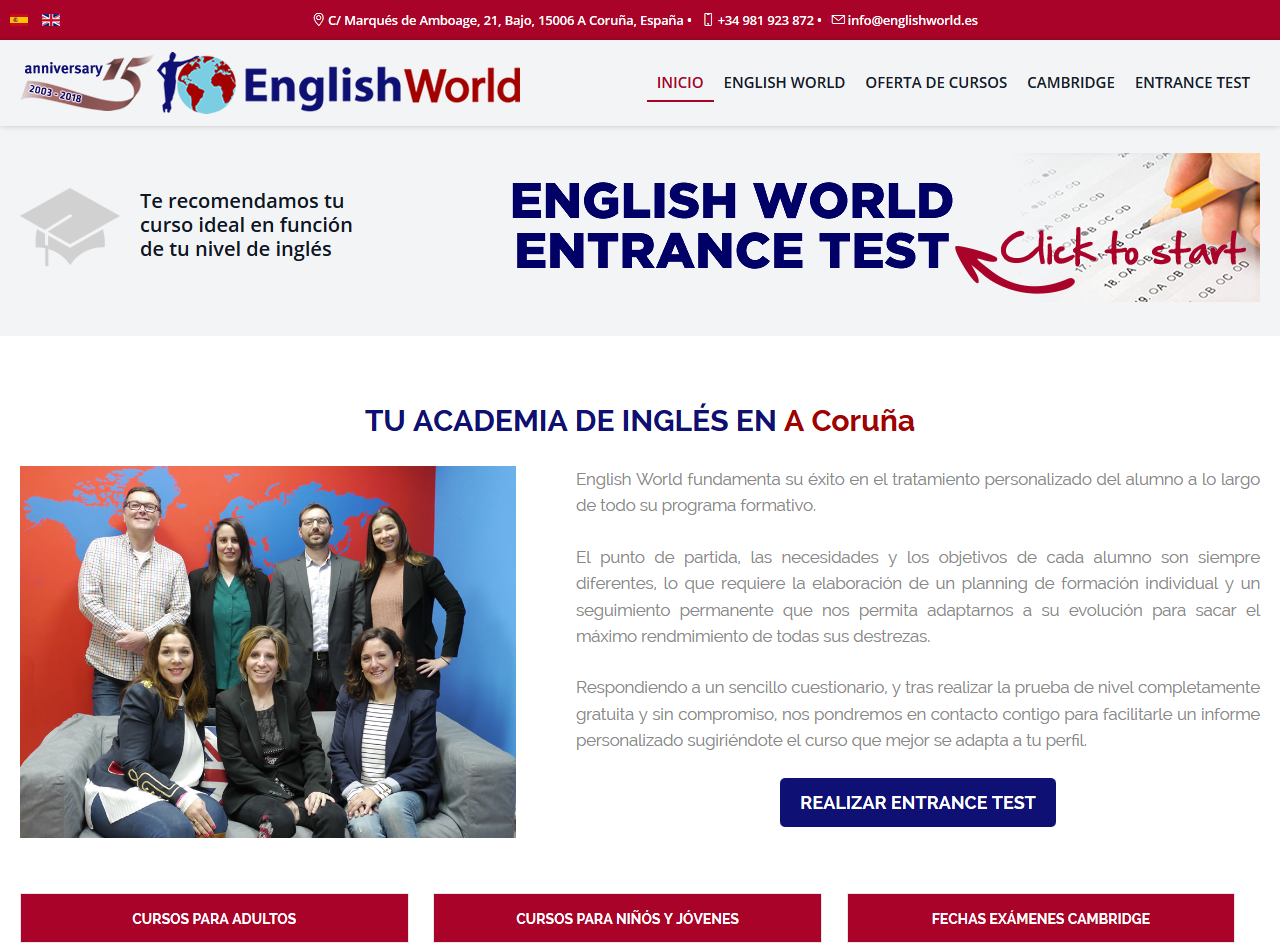Click the phone icon beside the number

(708, 20)
